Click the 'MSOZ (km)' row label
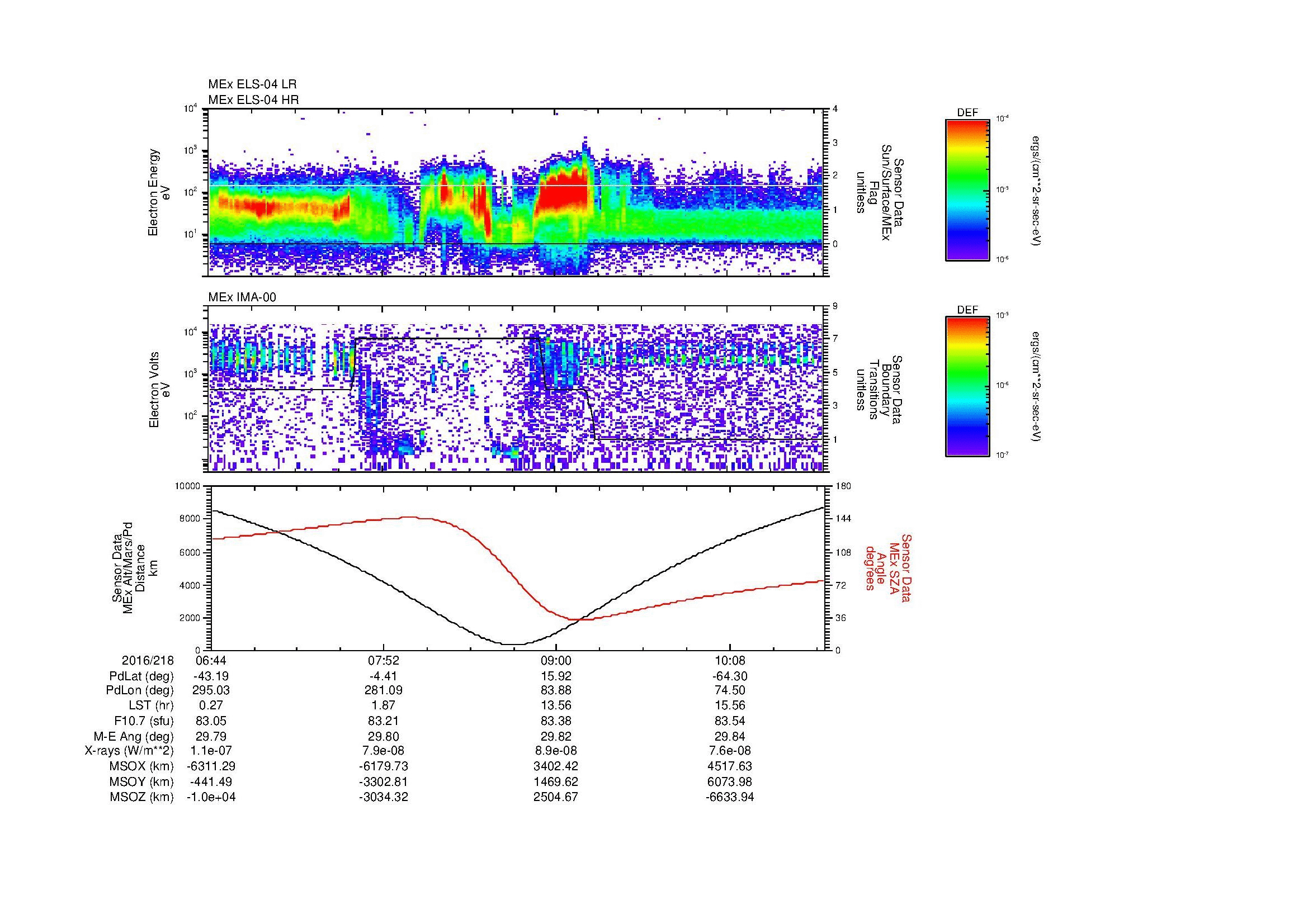The height and width of the screenshot is (924, 1308). click(x=142, y=797)
